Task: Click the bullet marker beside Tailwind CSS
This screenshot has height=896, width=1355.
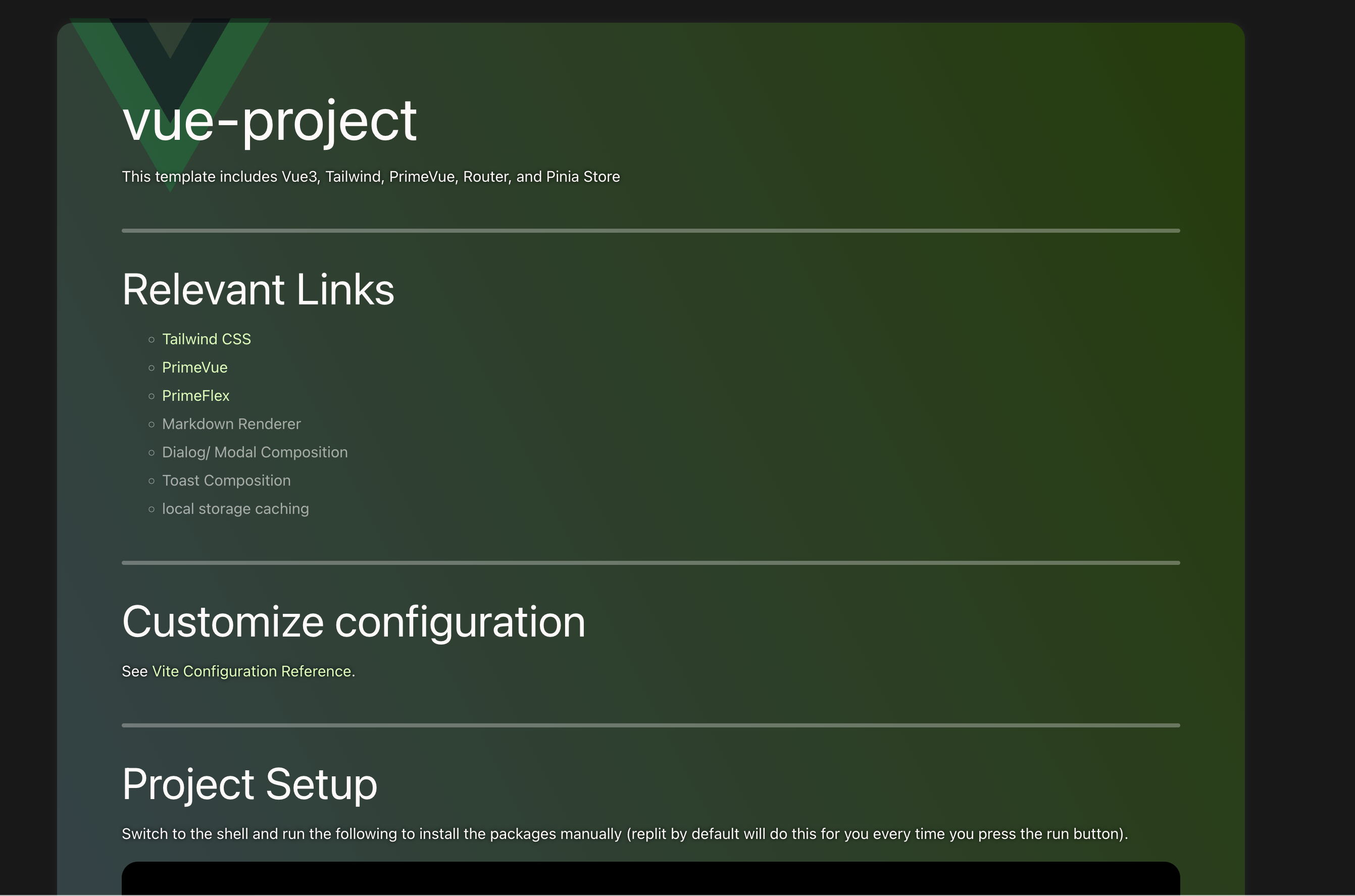Action: (x=152, y=340)
